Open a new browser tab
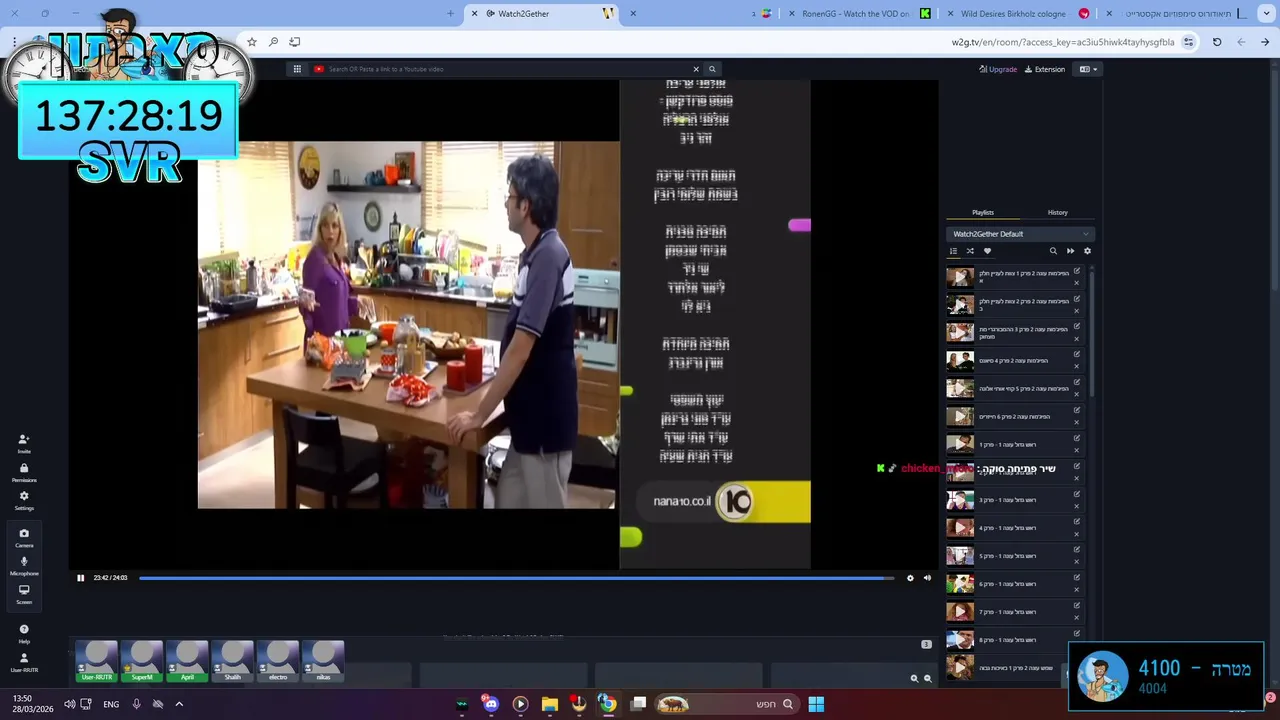This screenshot has height=720, width=1280. tap(450, 13)
